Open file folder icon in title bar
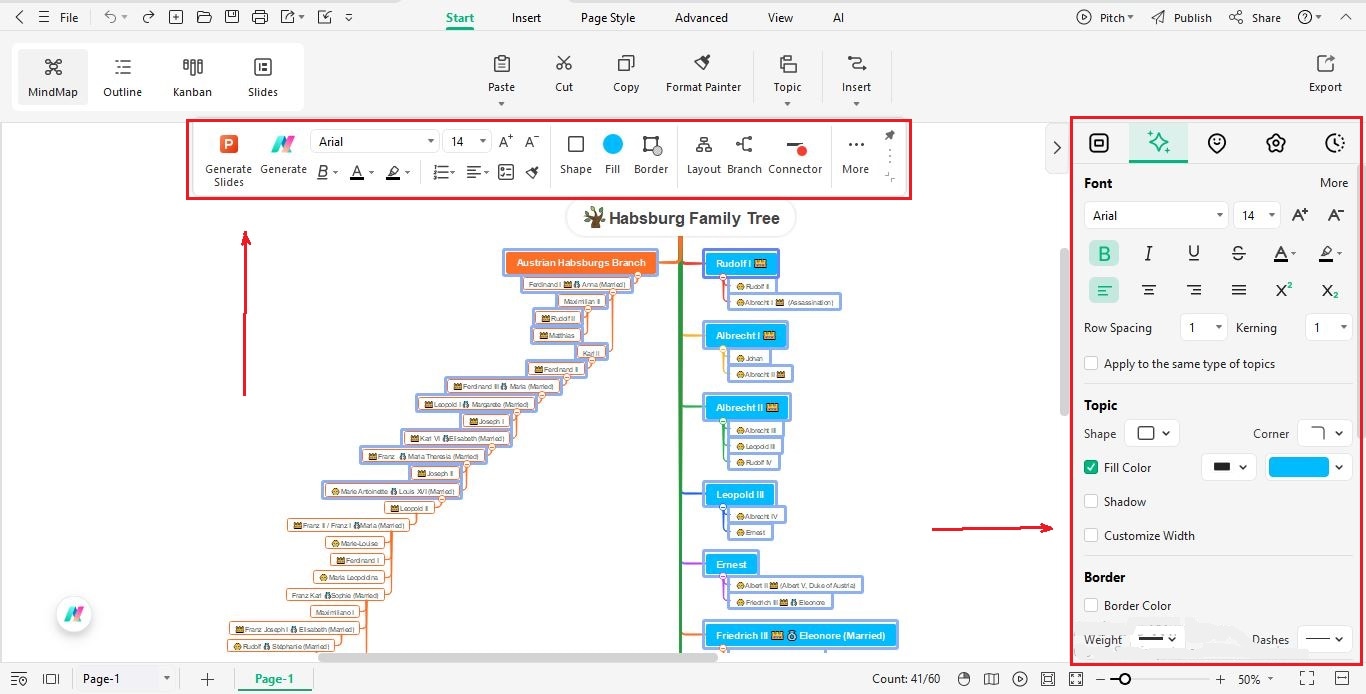The image size is (1366, 694). [x=204, y=17]
